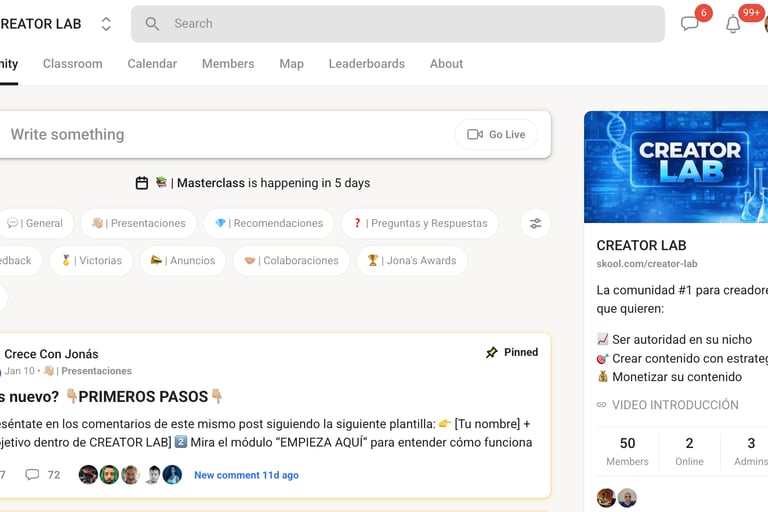Open the category filter settings icon
The width and height of the screenshot is (768, 512).
click(x=535, y=223)
